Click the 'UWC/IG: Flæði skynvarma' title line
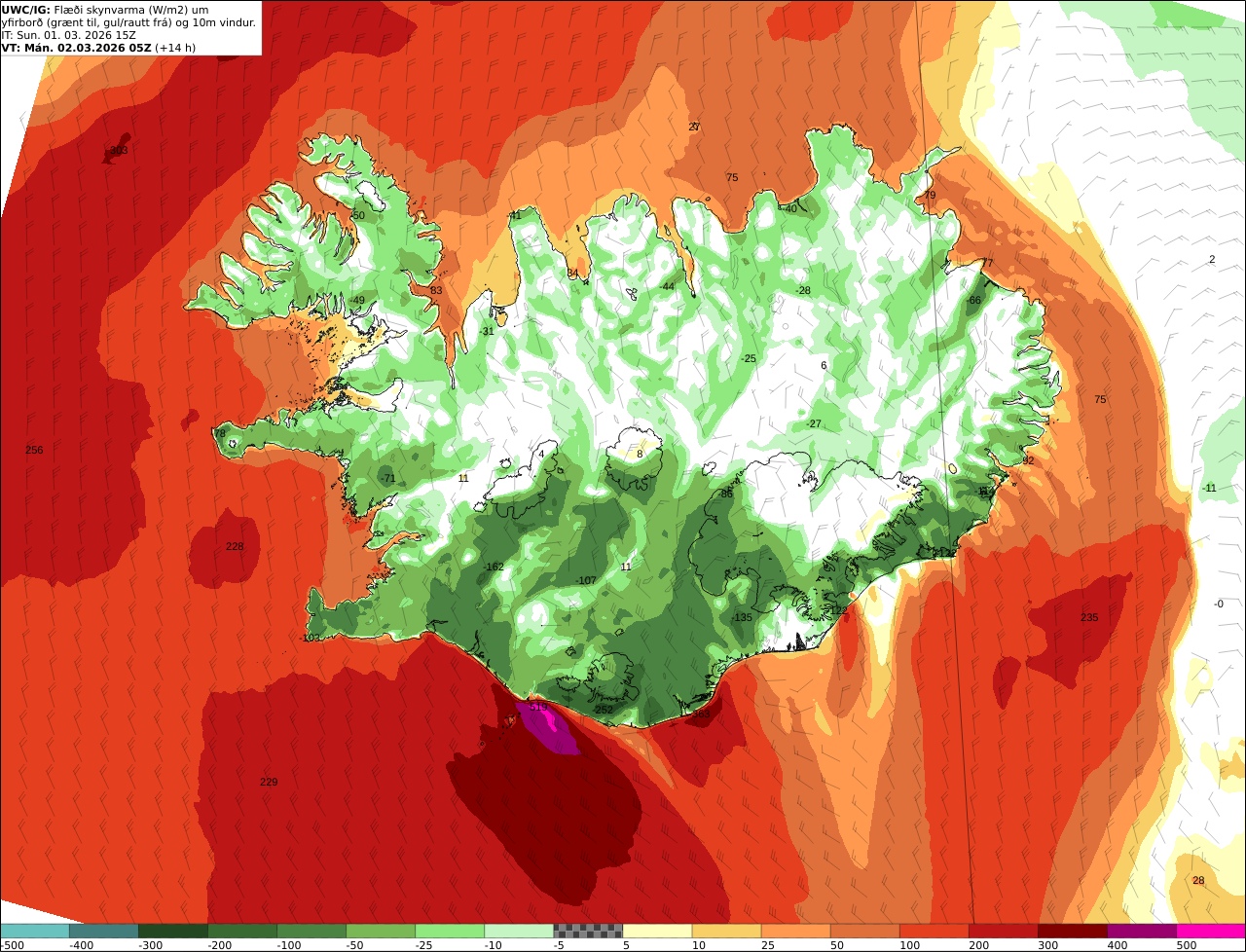The image size is (1246, 952). (x=105, y=10)
